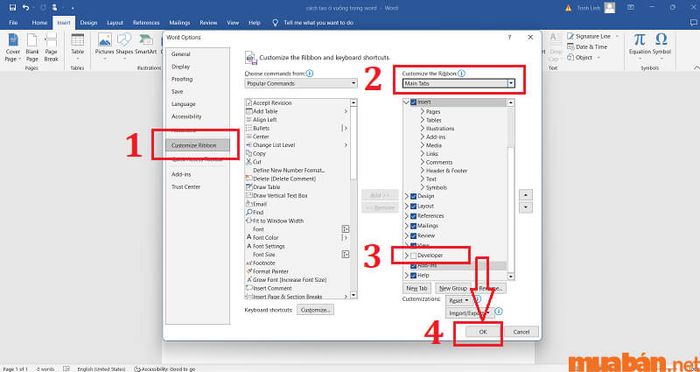The image size is (700, 372).
Task: Open the Customize the Ribbon Main Tabs dropdown
Action: click(458, 84)
